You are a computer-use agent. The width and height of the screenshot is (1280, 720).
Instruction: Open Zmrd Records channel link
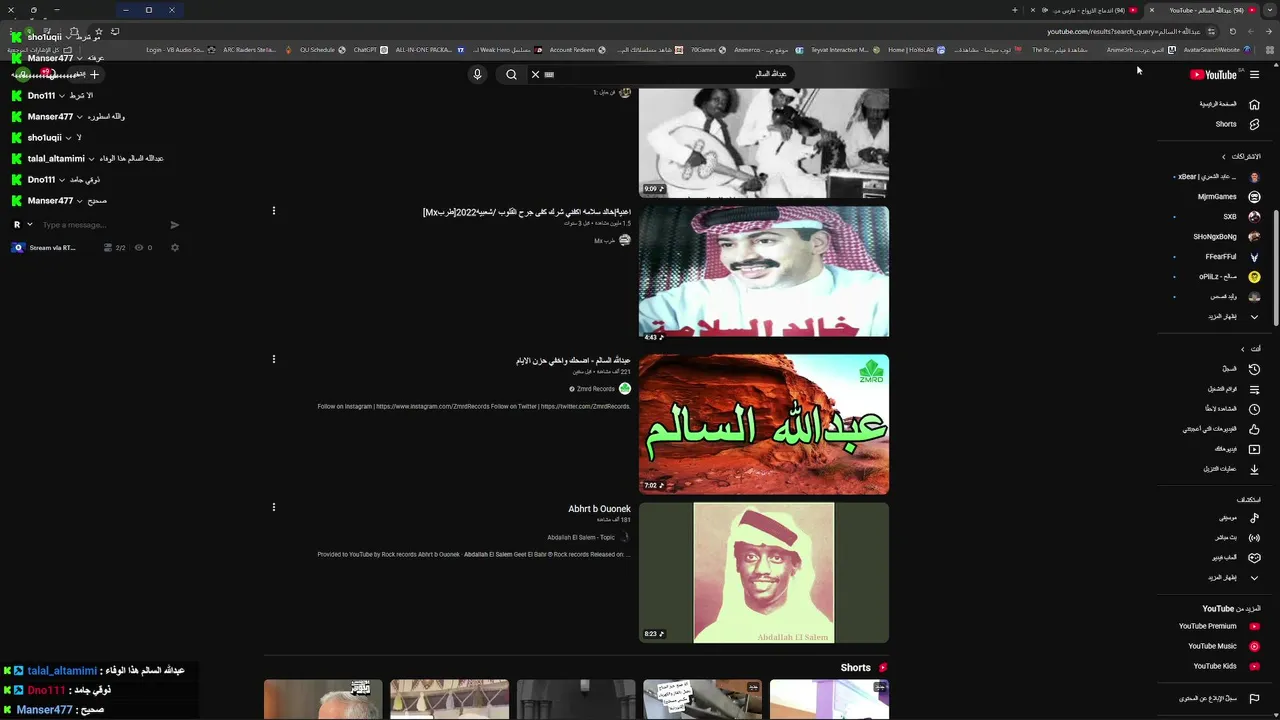pos(596,389)
